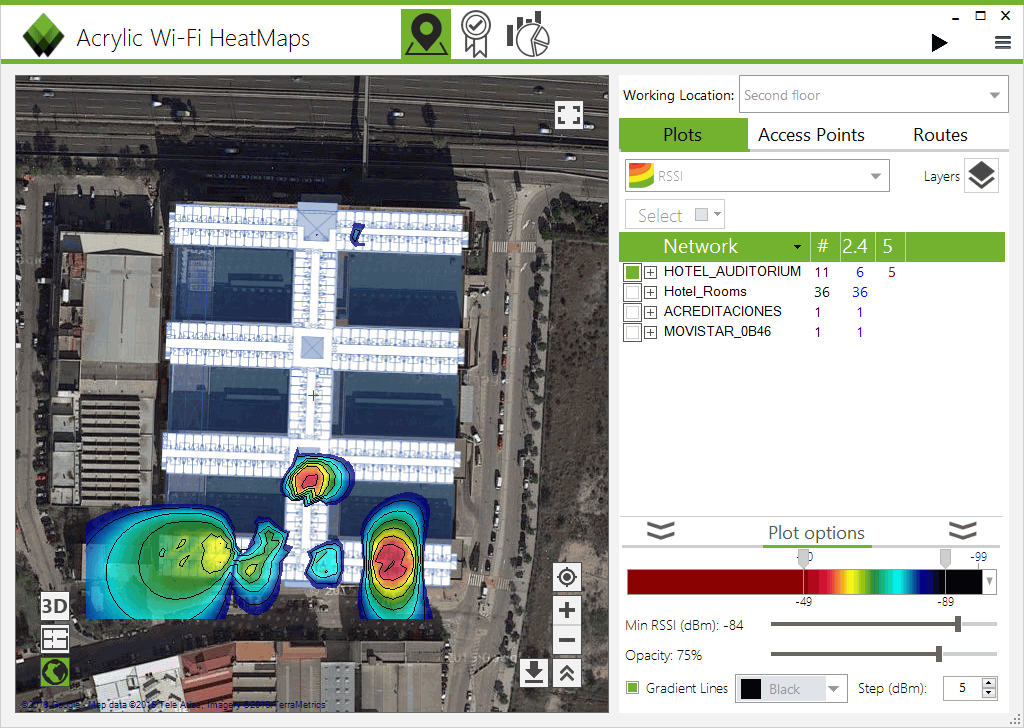Click the Min RSSI slider handle
Image resolution: width=1024 pixels, height=728 pixels.
coord(958,624)
